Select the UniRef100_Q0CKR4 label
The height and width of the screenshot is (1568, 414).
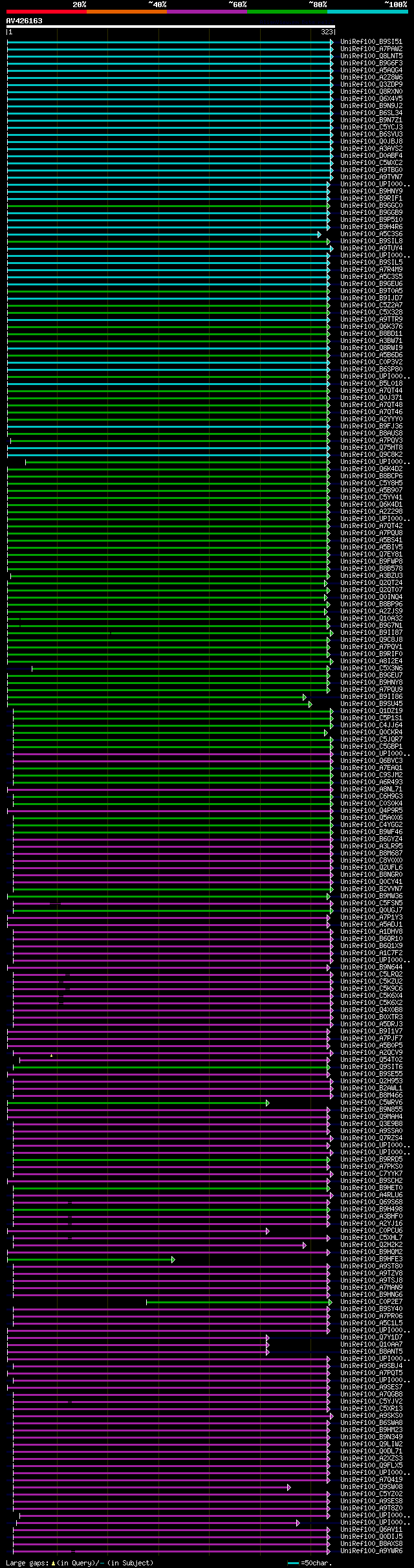[x=371, y=733]
